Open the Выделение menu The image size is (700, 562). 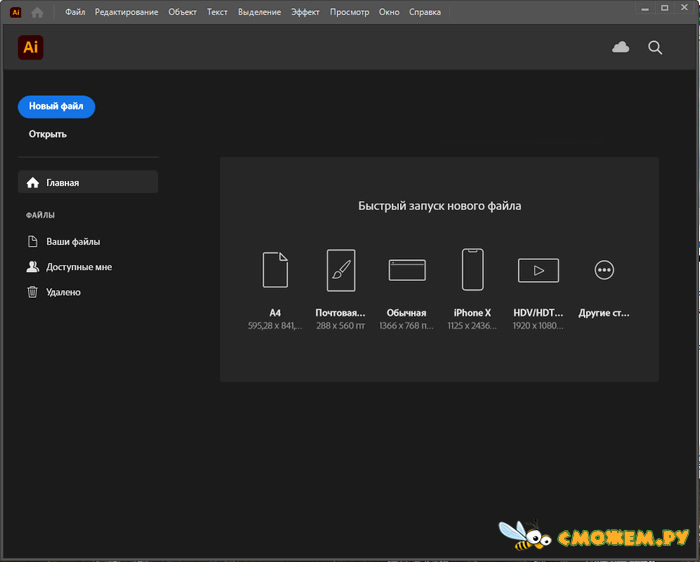[x=259, y=12]
